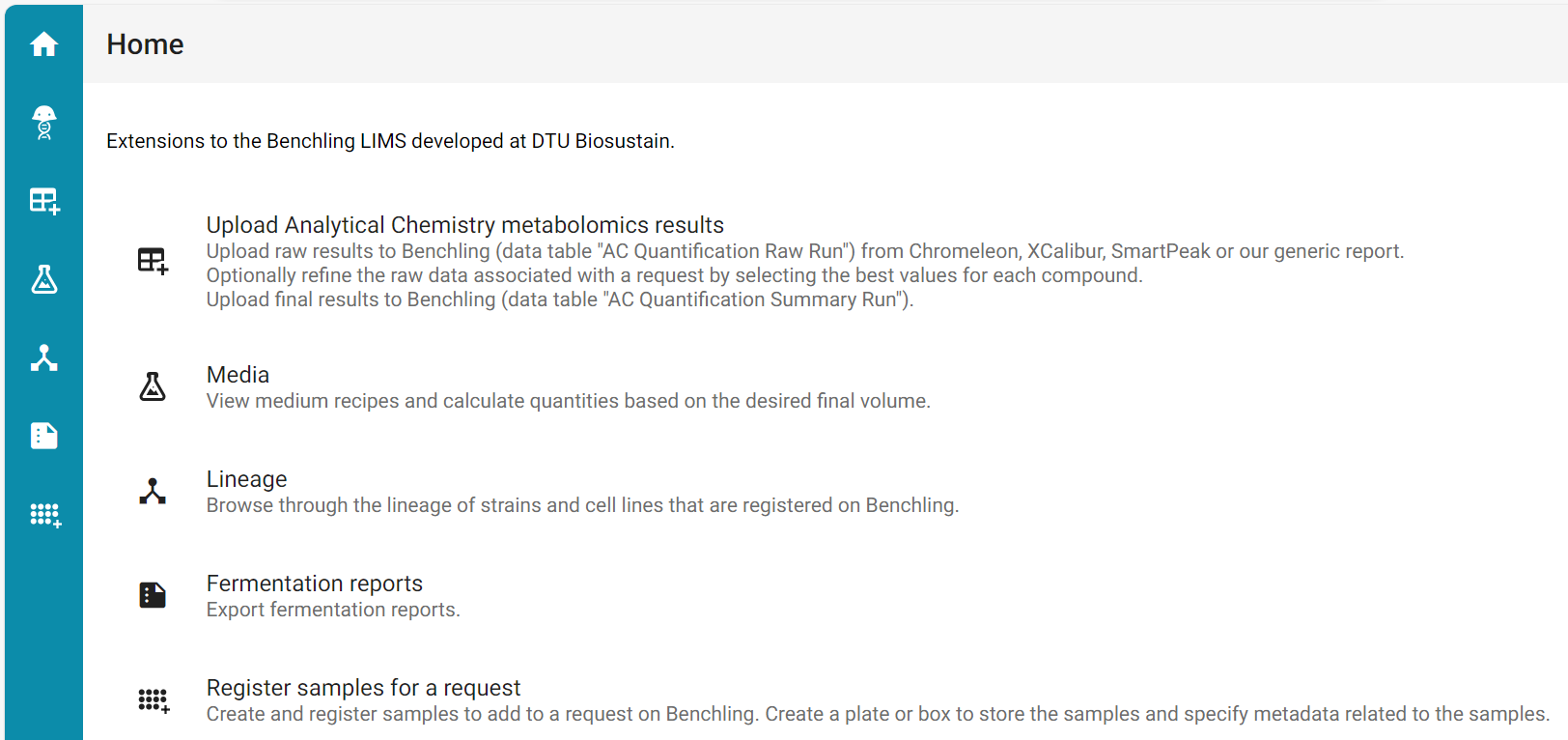Open Home from the sidebar house icon
This screenshot has width=1568, height=740.
click(x=43, y=44)
